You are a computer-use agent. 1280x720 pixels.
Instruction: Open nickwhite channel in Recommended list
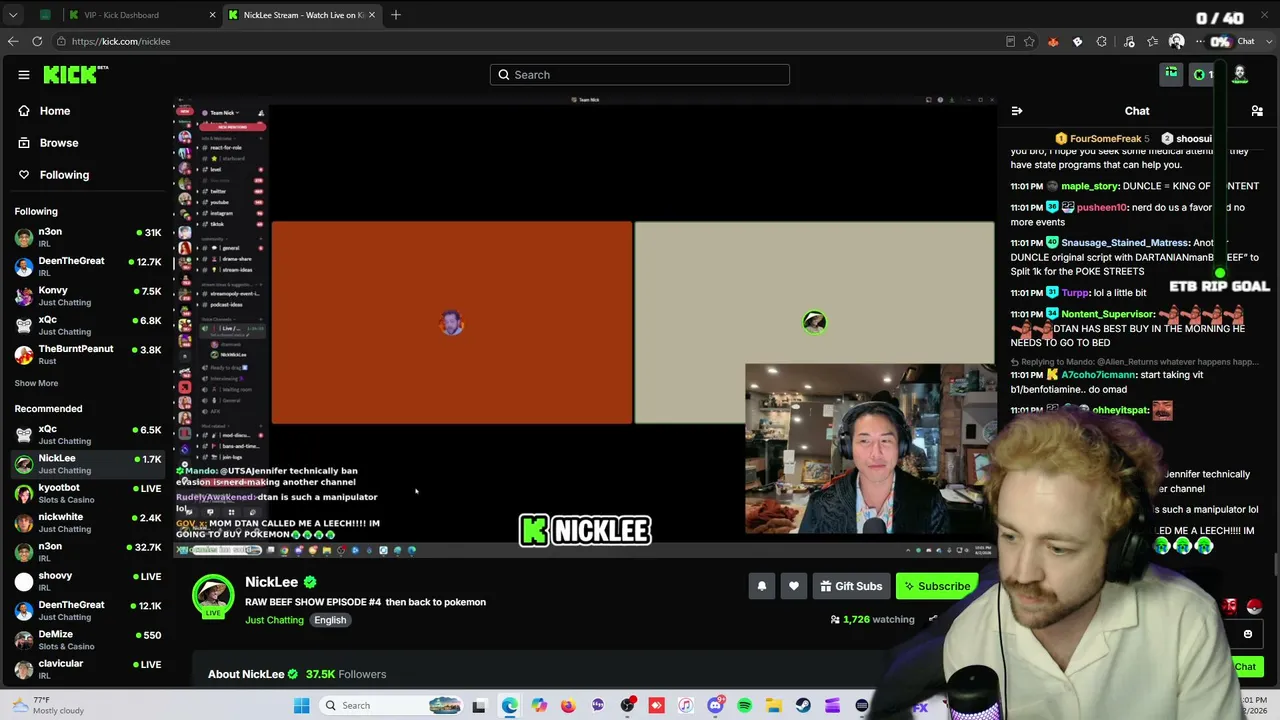(x=88, y=523)
